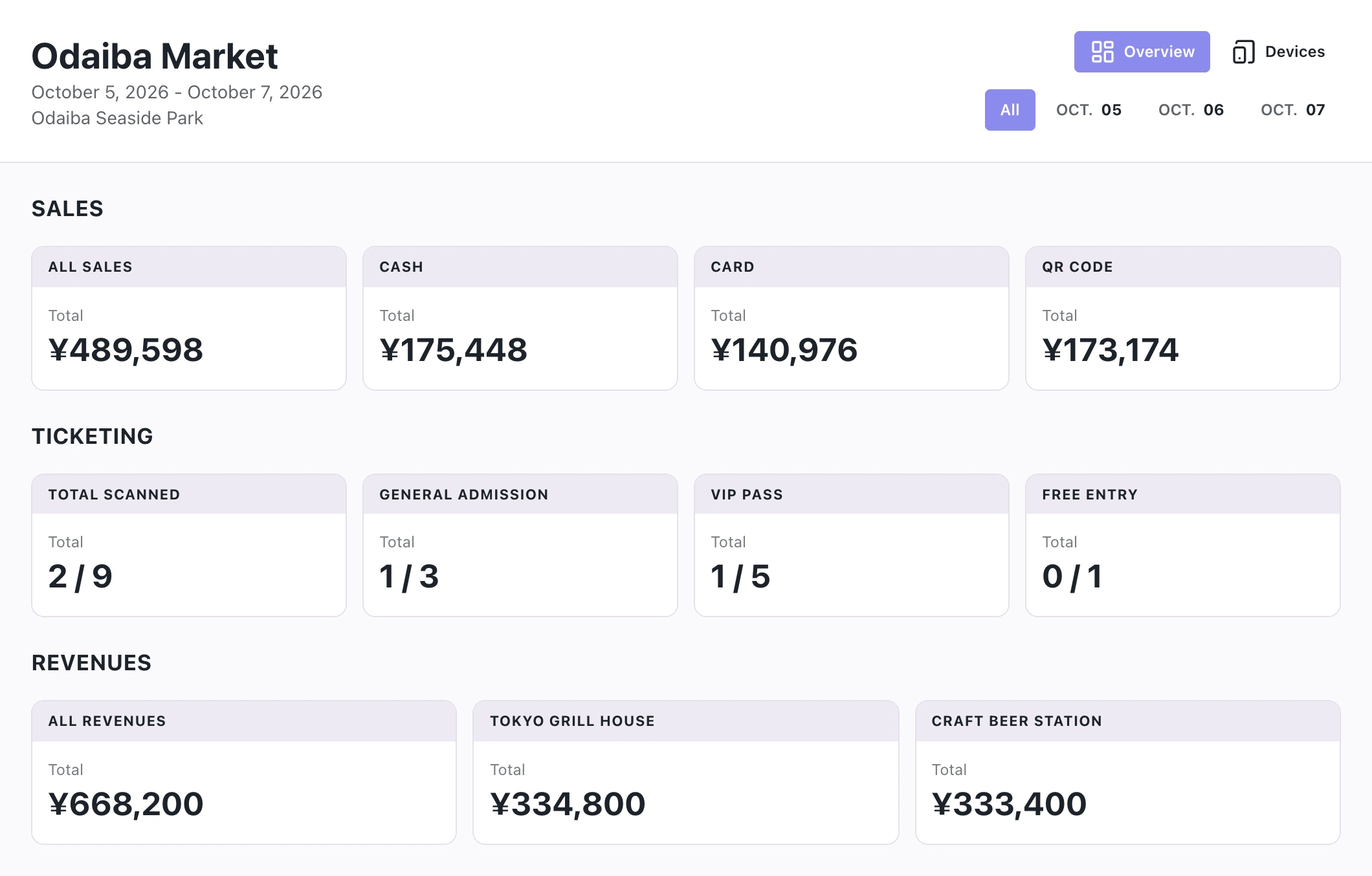The height and width of the screenshot is (876, 1372).
Task: Click the TOTAL SCANNED card header
Action: point(189,494)
